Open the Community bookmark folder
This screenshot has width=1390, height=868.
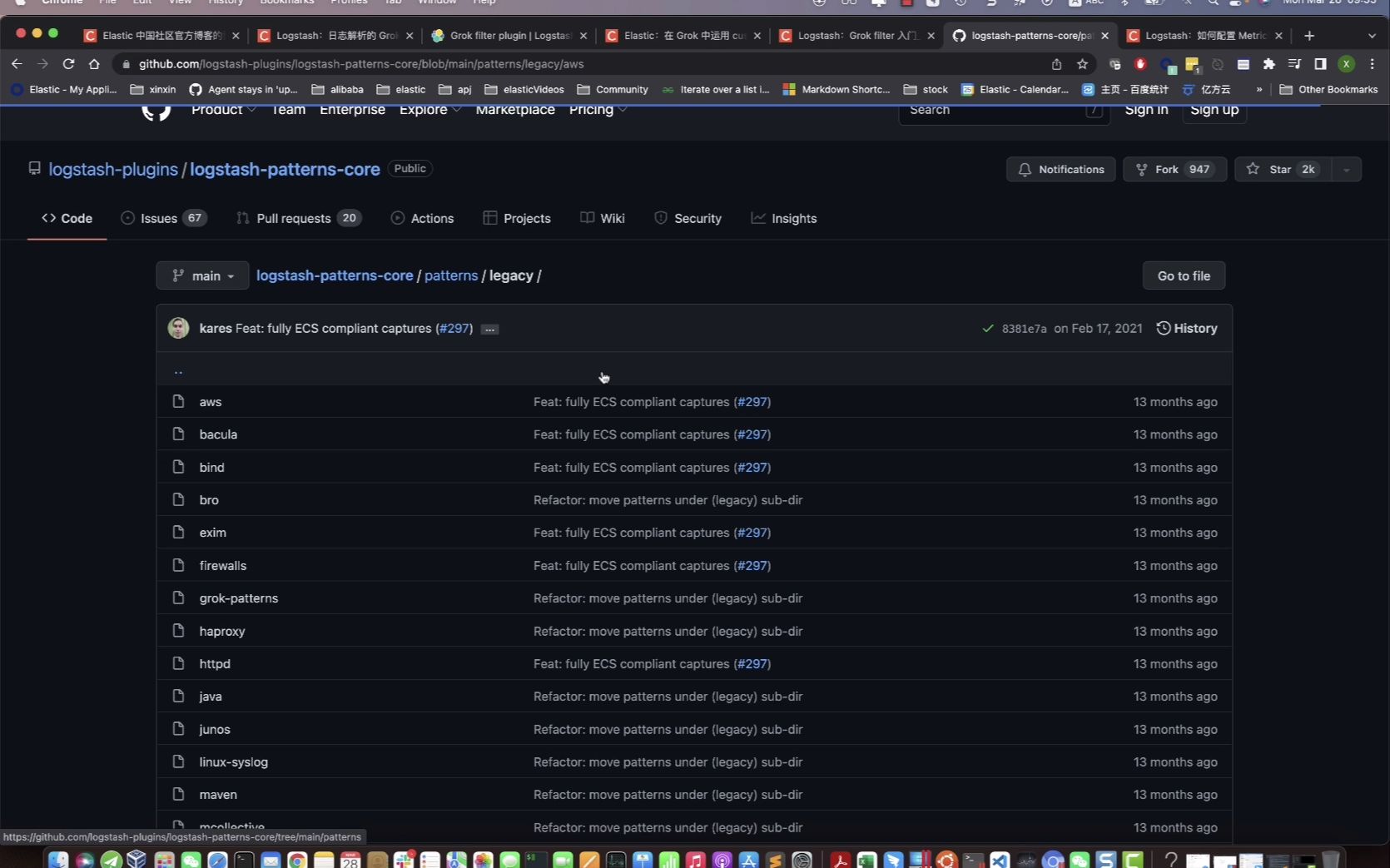[x=613, y=89]
